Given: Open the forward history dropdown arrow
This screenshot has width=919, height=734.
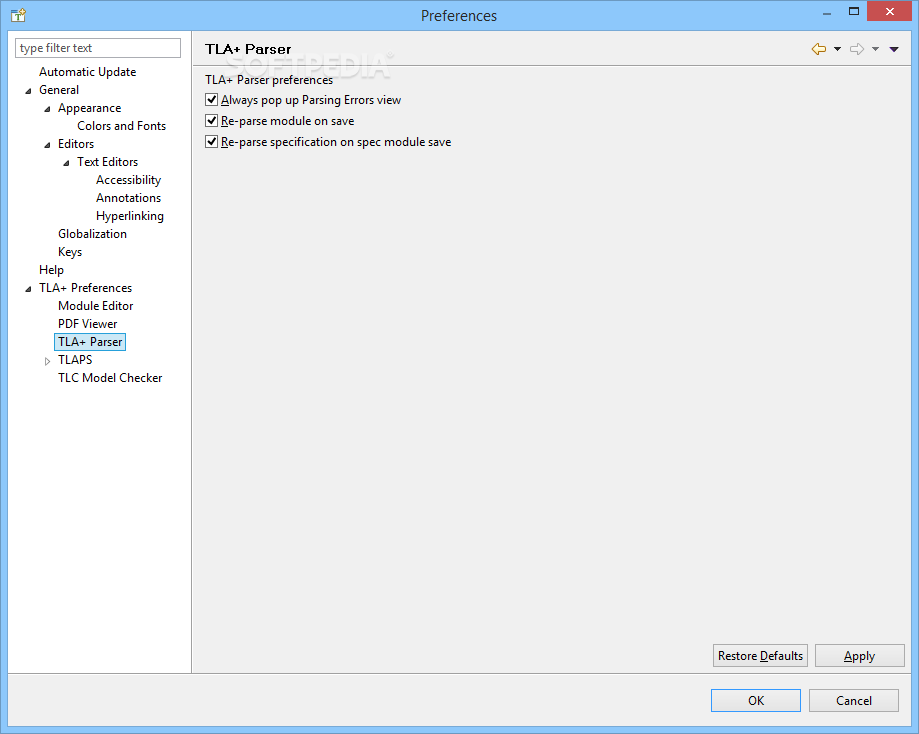Looking at the screenshot, I should pos(875,49).
